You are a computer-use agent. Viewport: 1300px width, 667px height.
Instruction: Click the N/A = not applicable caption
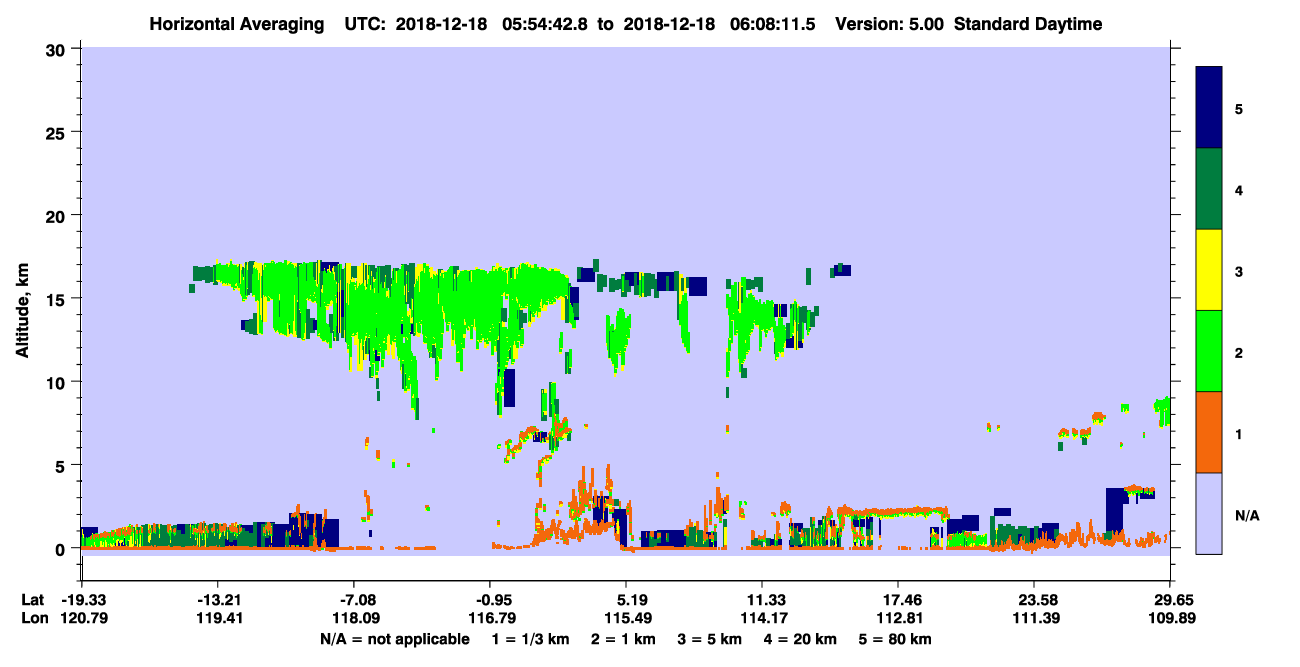point(395,639)
